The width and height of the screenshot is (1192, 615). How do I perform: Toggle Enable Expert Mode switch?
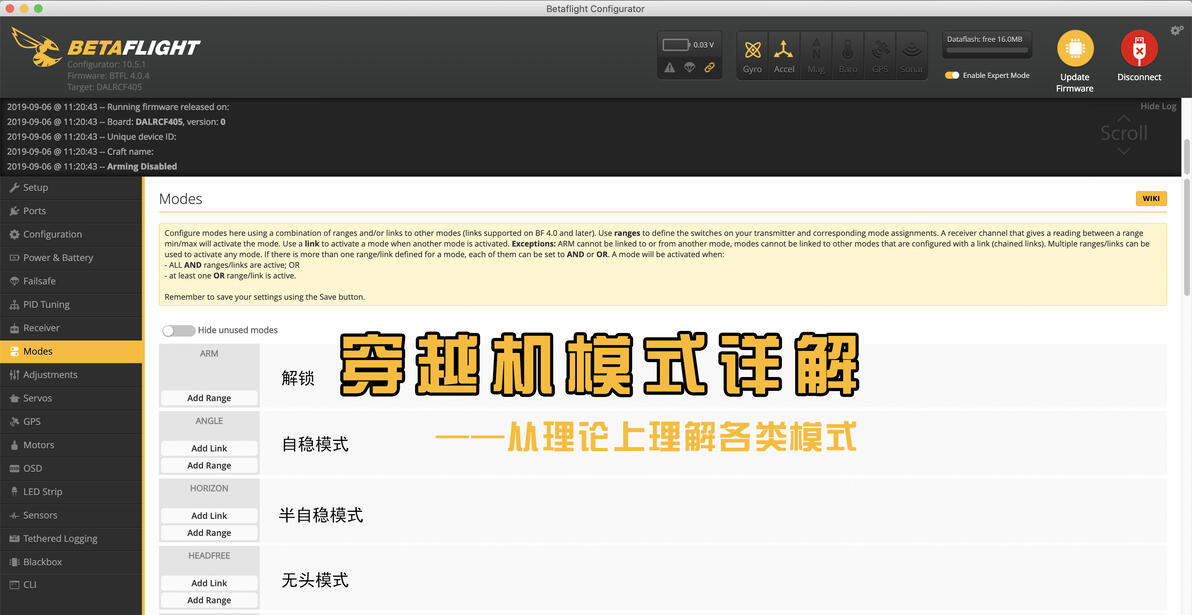point(952,75)
